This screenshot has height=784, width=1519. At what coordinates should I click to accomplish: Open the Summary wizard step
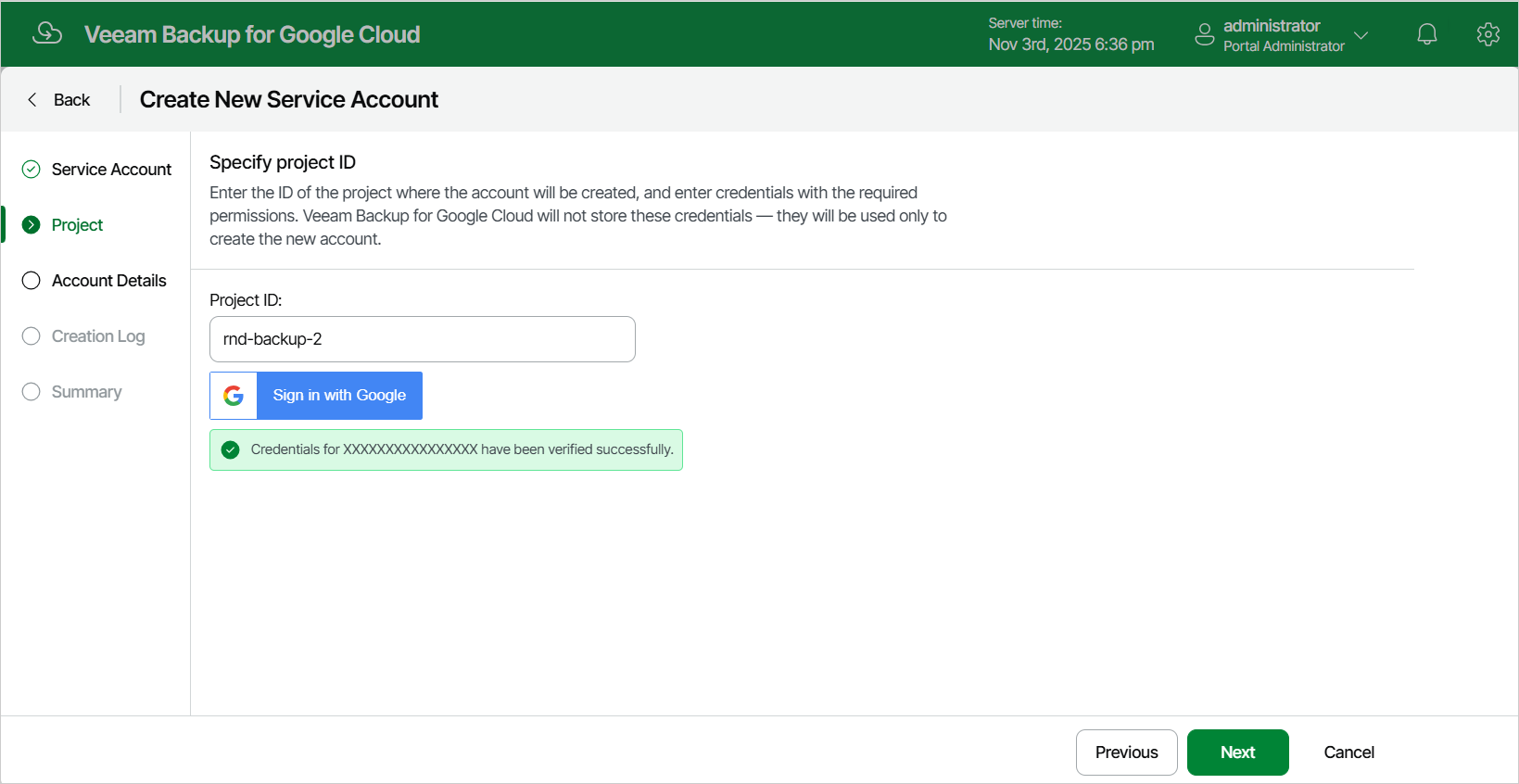pos(86,392)
